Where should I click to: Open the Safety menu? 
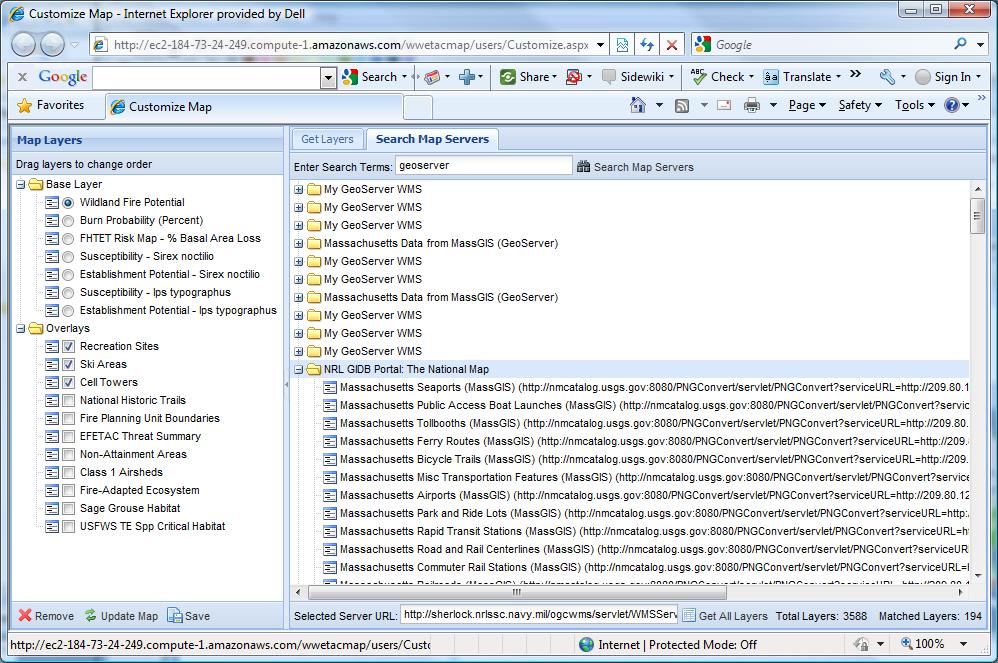[x=860, y=105]
